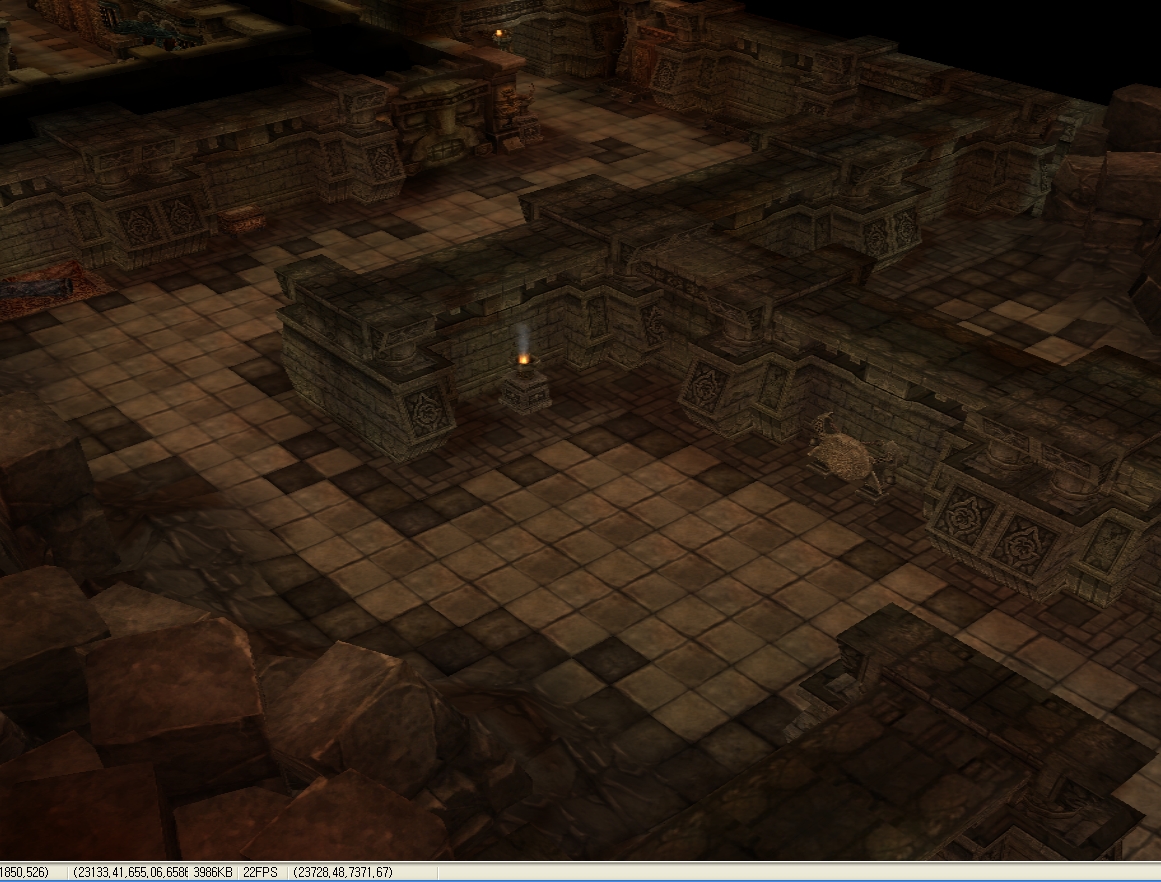Click the flaming brazier in the courtyard center

pyautogui.click(x=524, y=382)
